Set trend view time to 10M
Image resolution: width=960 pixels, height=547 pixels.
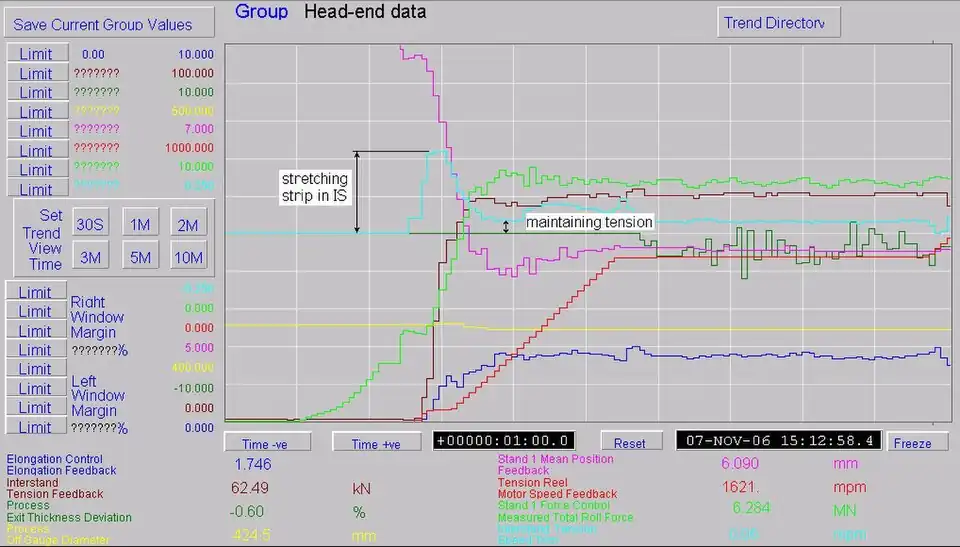(x=188, y=257)
